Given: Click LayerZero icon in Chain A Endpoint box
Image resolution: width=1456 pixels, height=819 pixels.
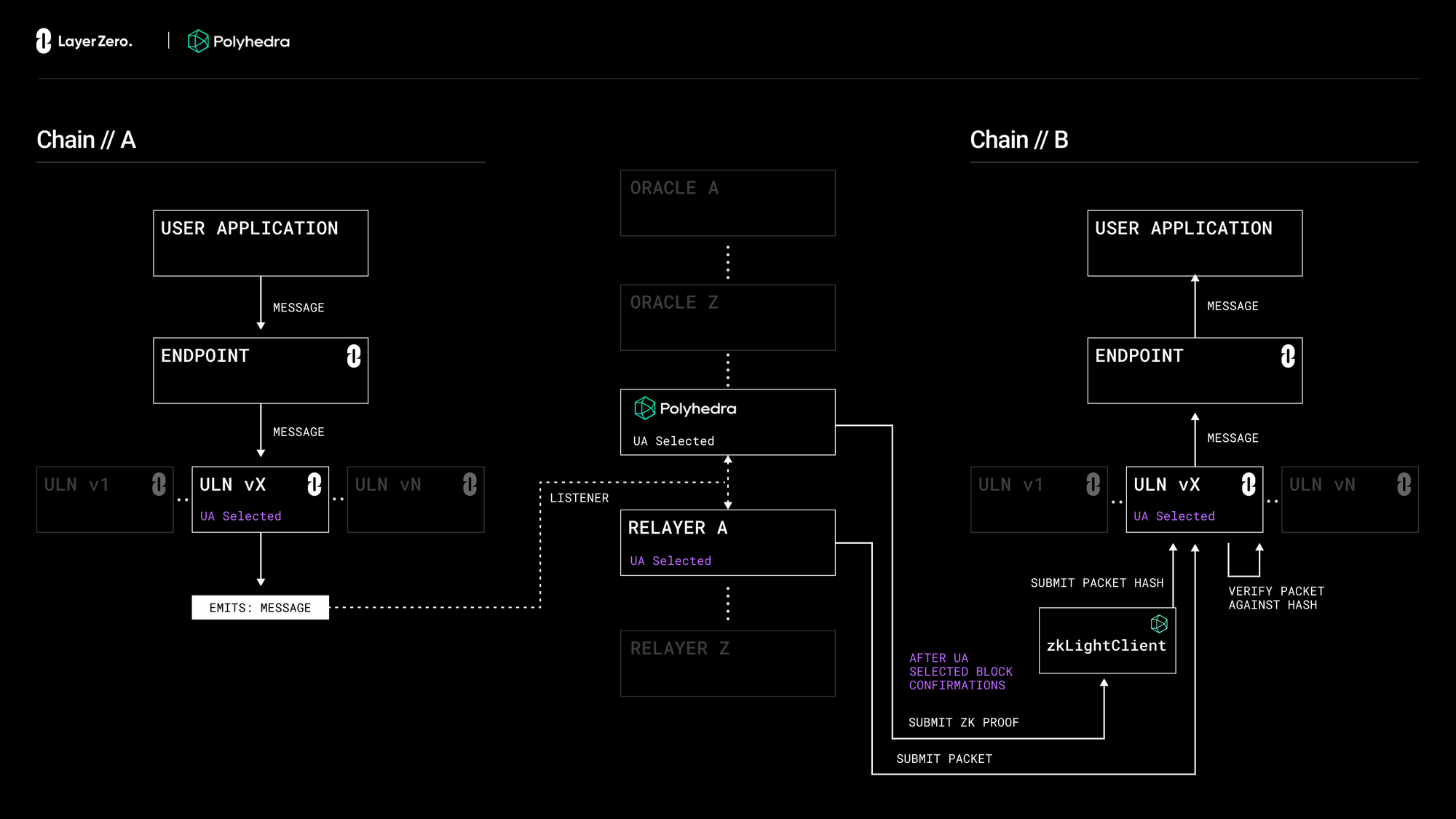Looking at the screenshot, I should [x=354, y=356].
